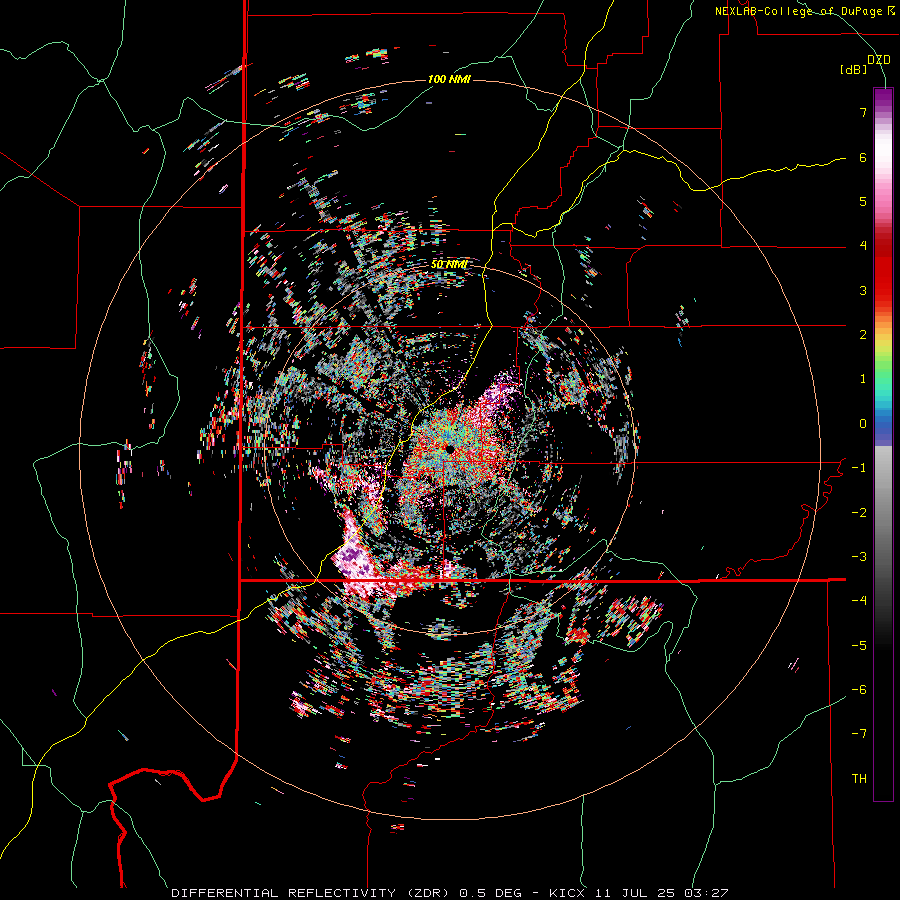
Task: Pick the purple top of the color bar
Action: pos(883,98)
